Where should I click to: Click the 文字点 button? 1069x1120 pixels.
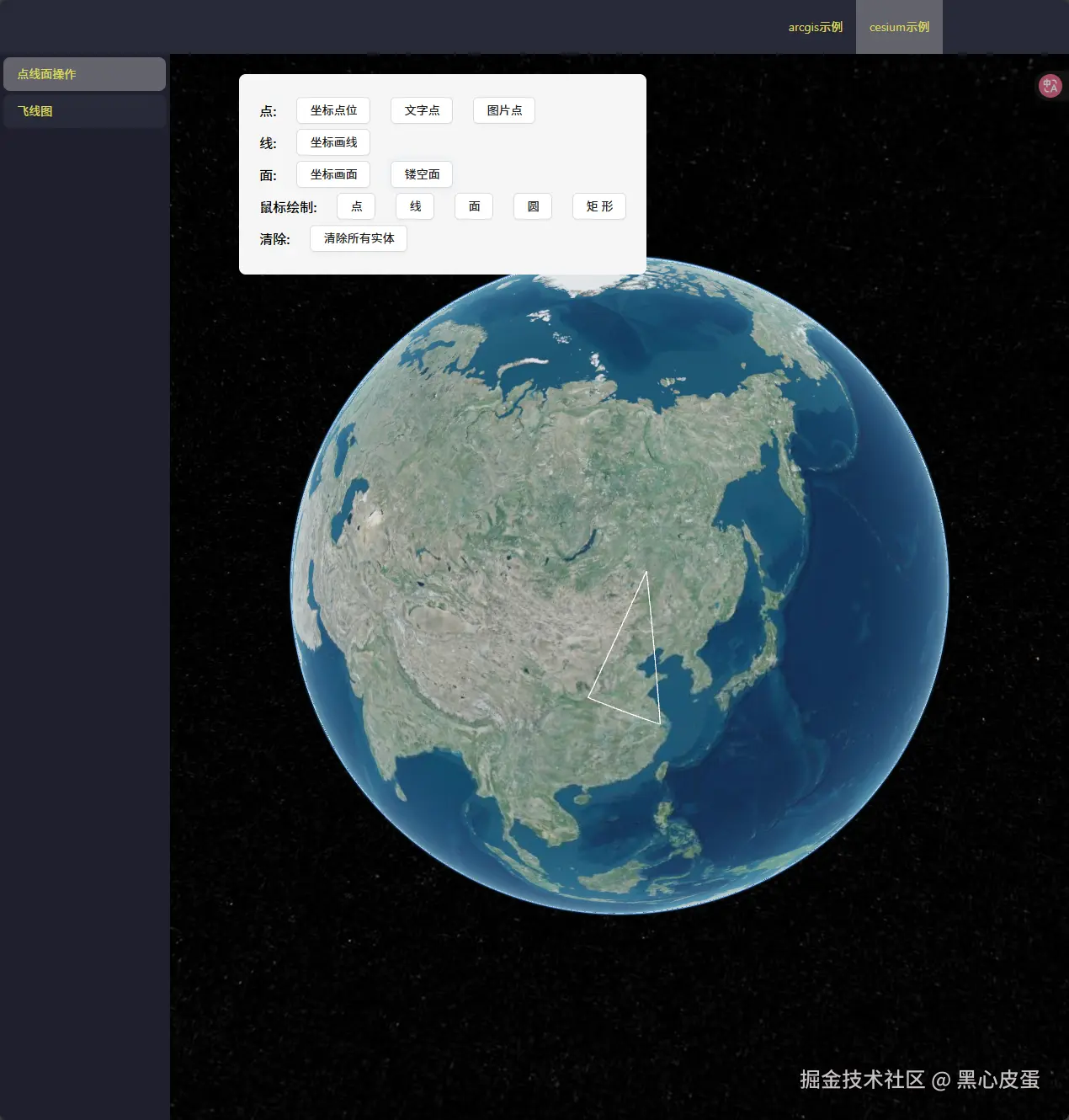(421, 110)
